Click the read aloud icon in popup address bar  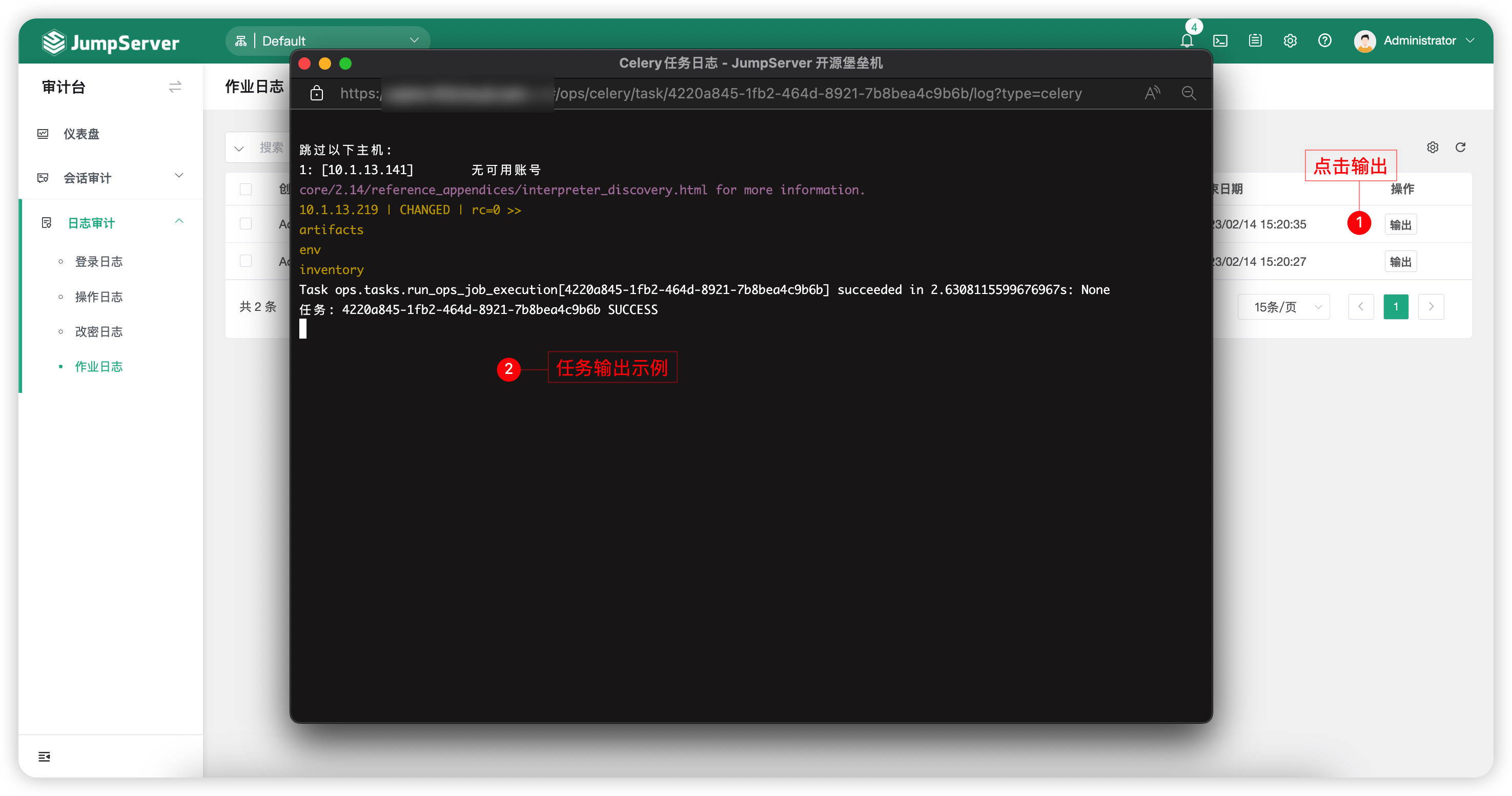tap(1152, 93)
